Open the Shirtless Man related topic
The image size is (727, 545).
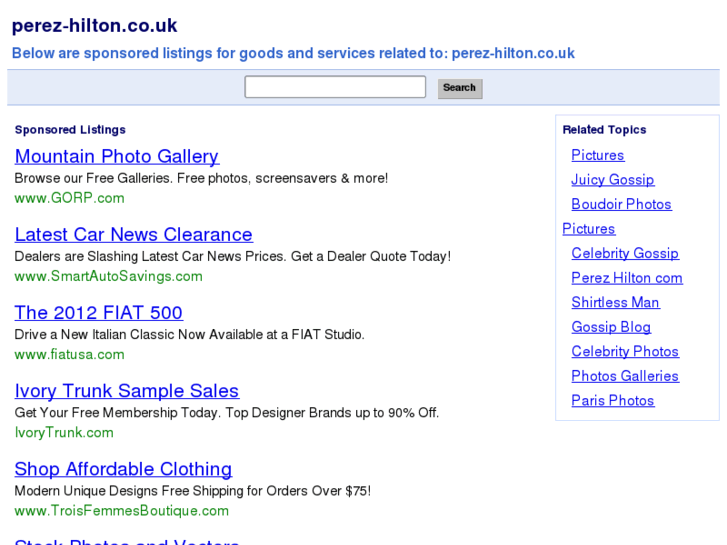click(615, 302)
